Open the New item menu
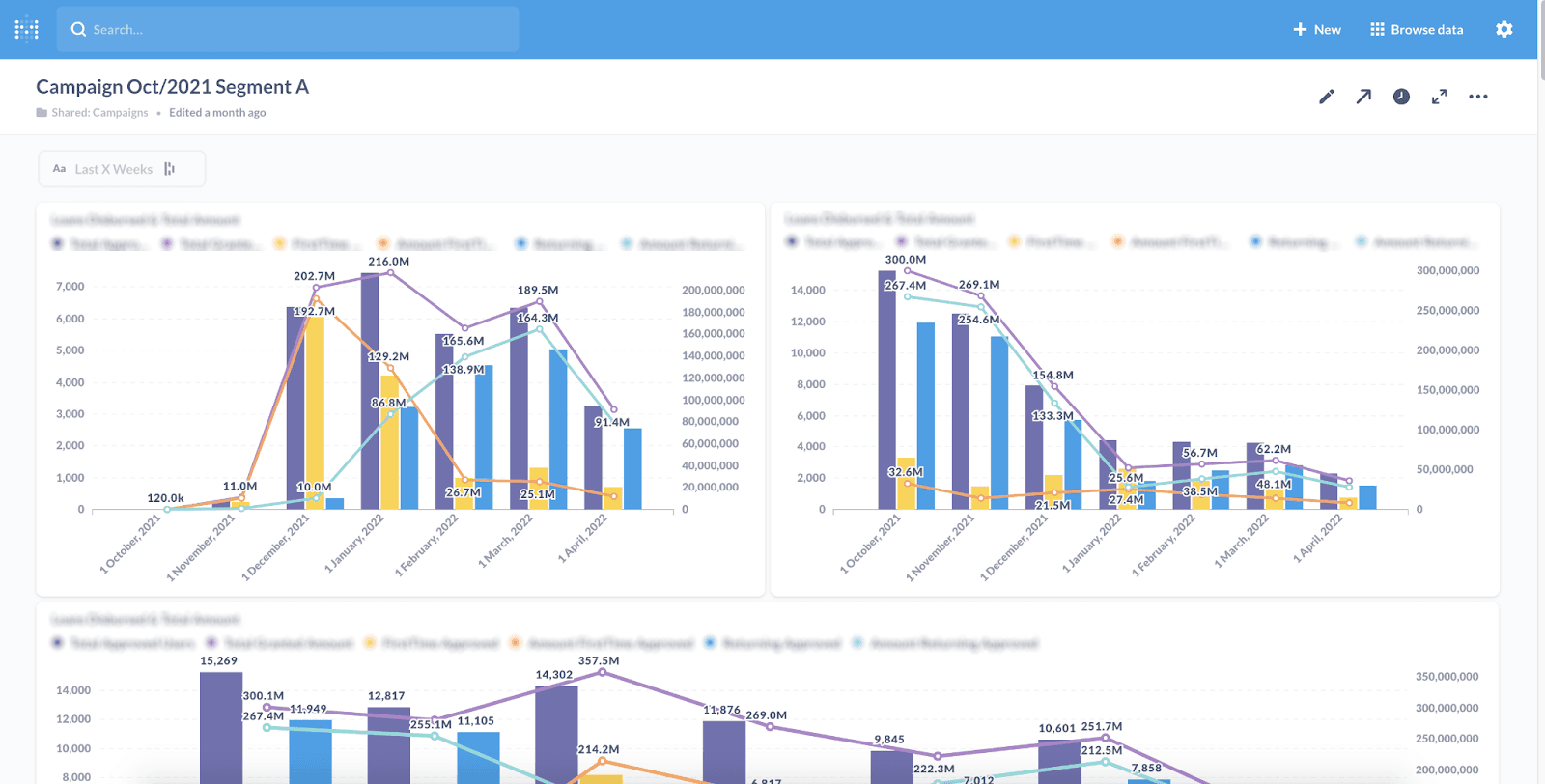 1317,29
